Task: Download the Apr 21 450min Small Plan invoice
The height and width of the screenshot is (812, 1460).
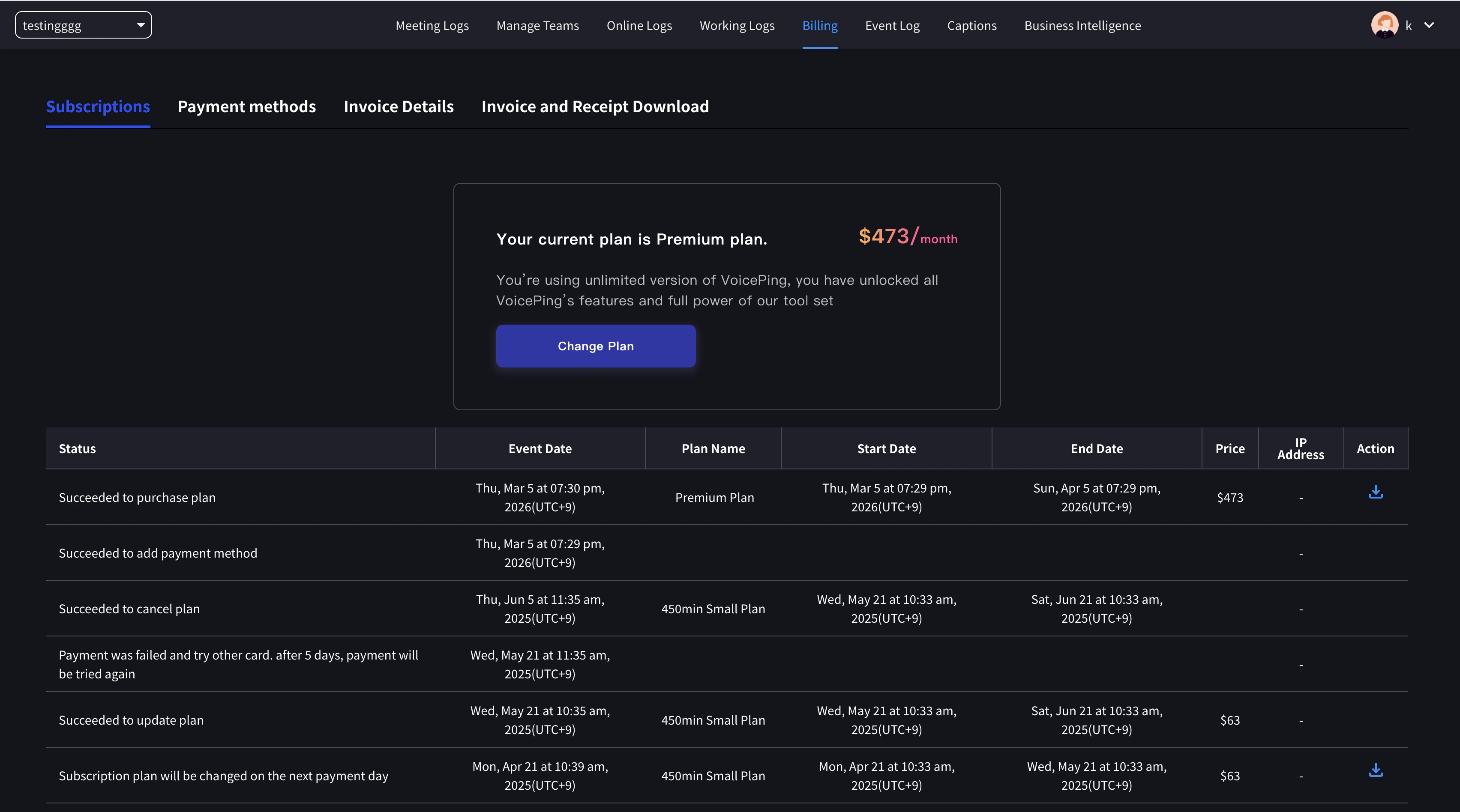Action: click(x=1376, y=770)
